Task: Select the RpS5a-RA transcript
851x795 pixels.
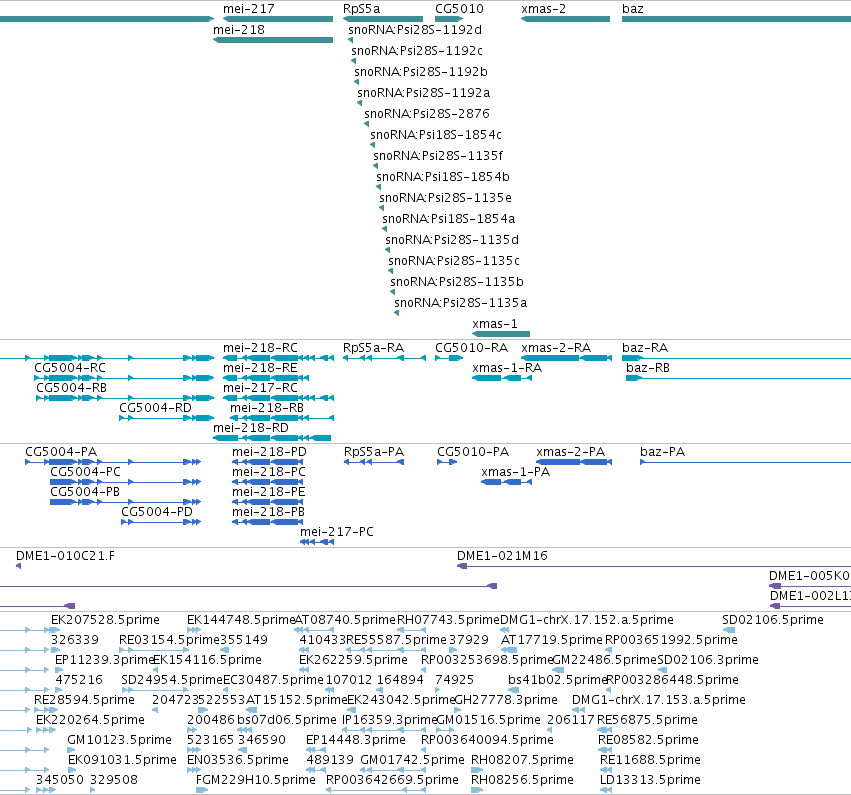Action: 384,358
